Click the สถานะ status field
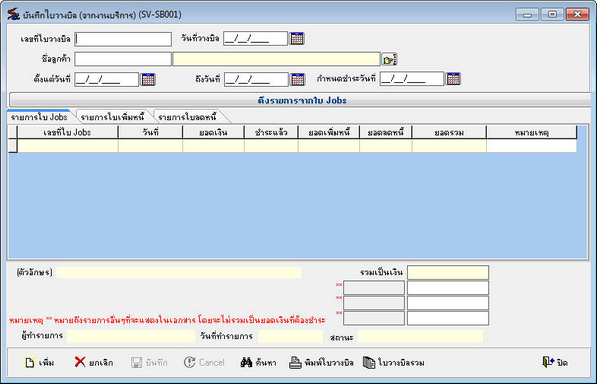597x384 pixels. coord(420,336)
